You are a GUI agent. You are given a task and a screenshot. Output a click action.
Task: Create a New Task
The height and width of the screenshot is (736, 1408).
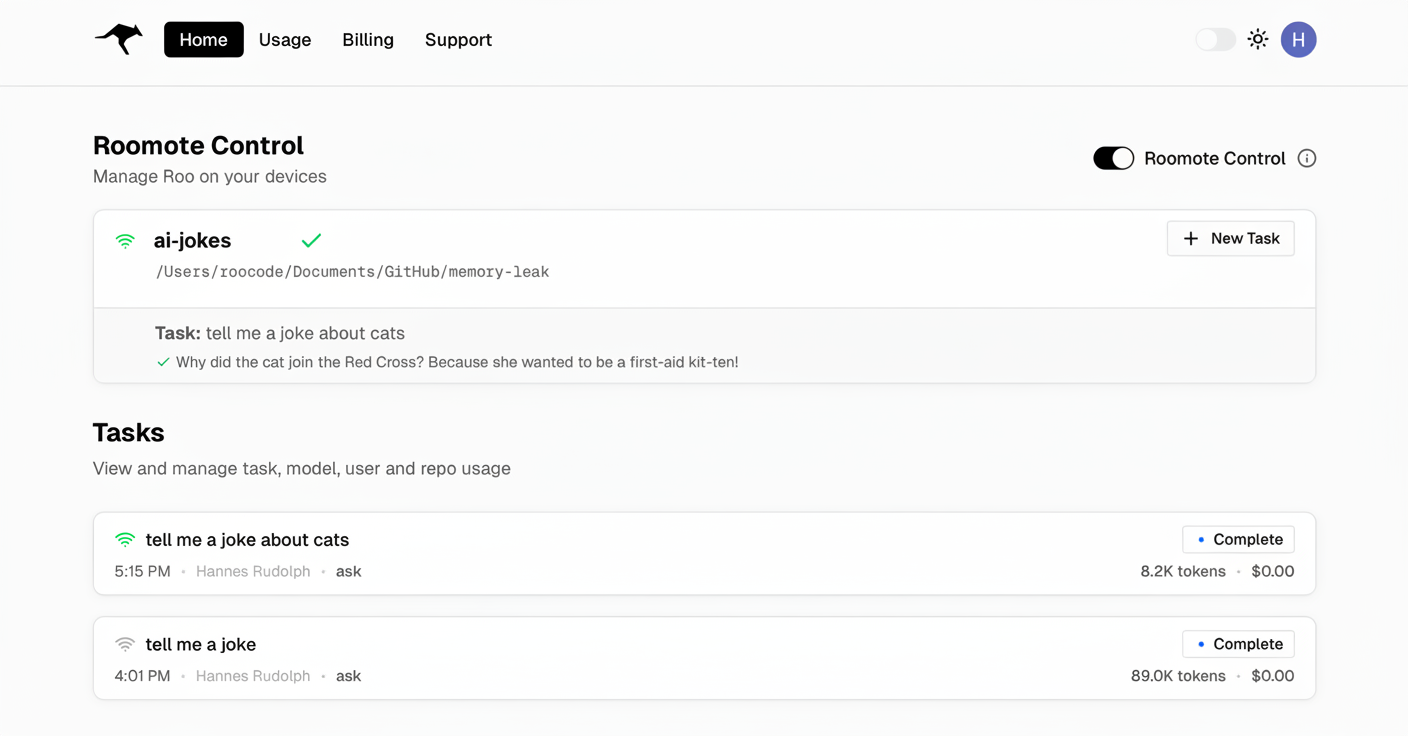(1230, 238)
